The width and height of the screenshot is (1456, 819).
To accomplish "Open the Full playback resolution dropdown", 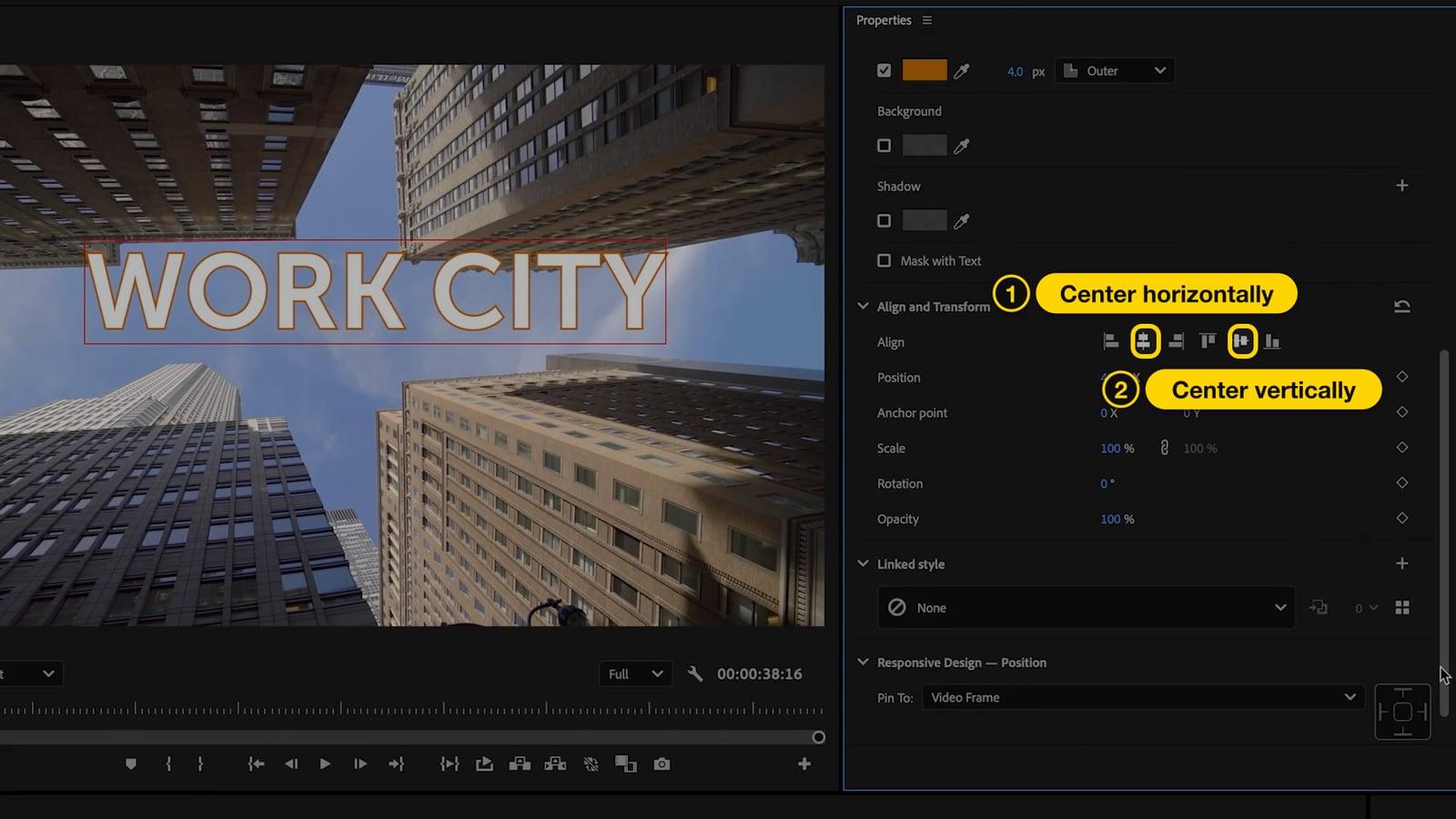I will click(635, 673).
